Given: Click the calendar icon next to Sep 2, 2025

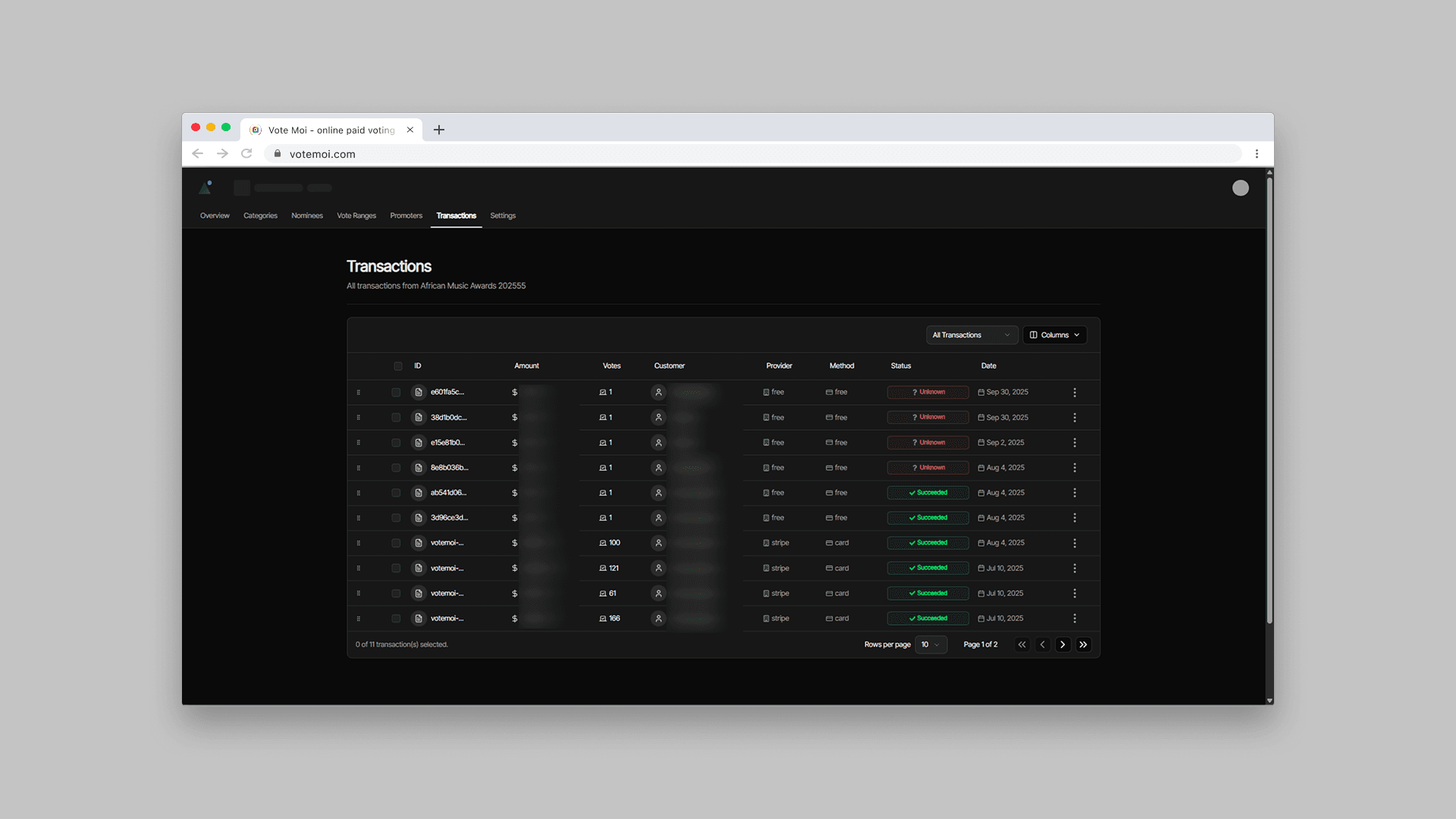Looking at the screenshot, I should (983, 442).
